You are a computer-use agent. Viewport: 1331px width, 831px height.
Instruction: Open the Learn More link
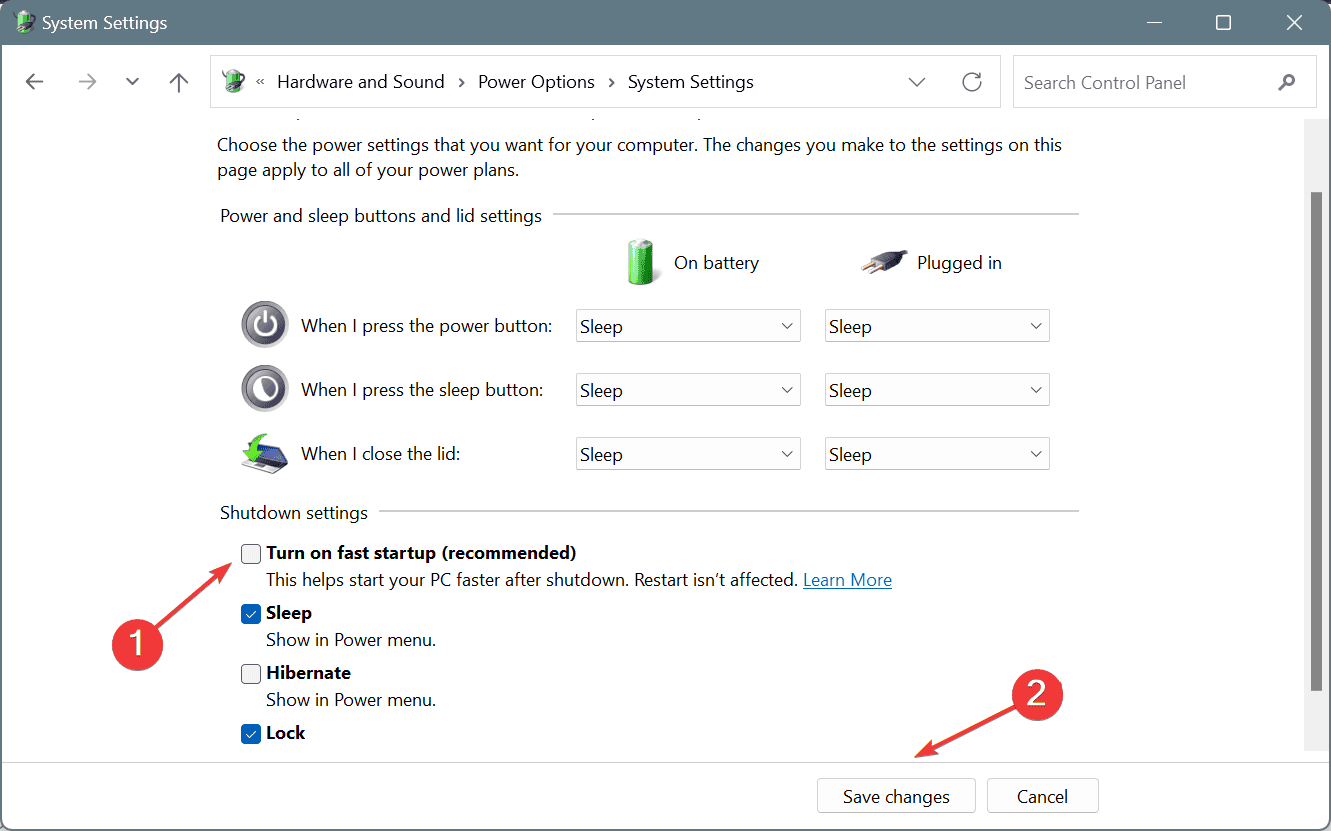point(847,580)
